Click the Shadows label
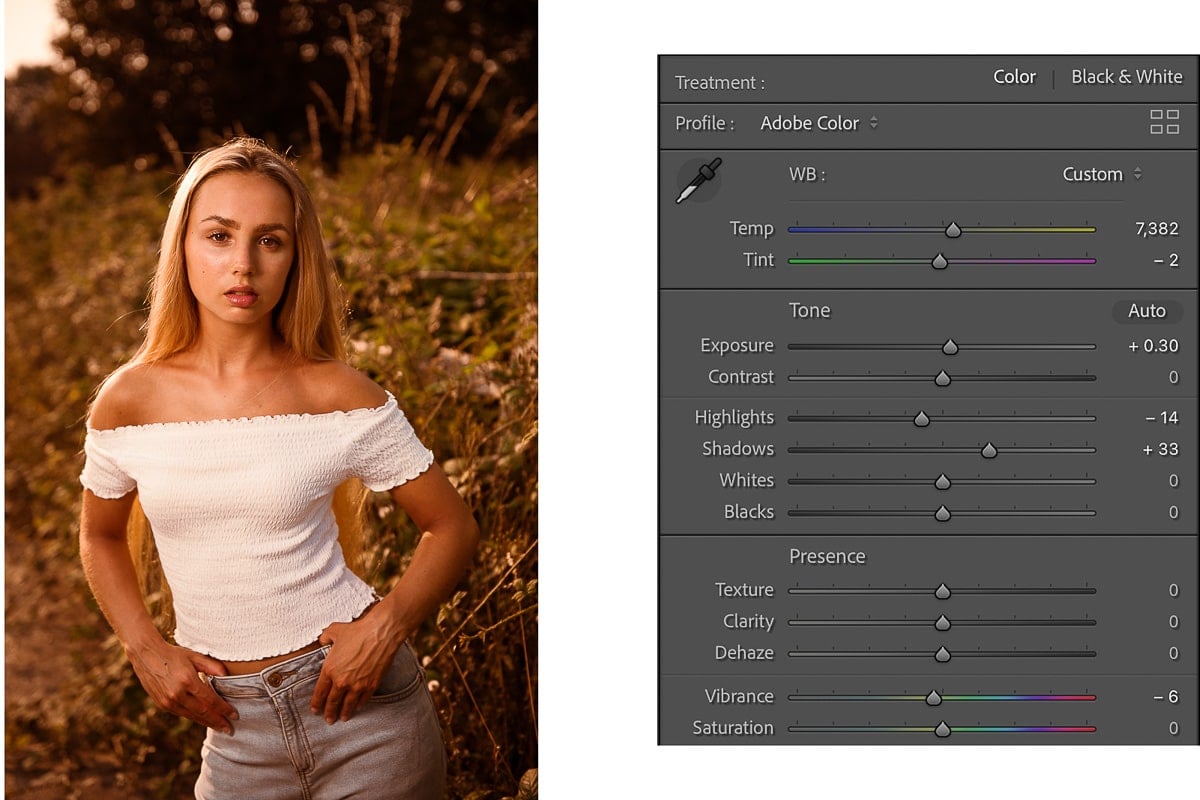 click(x=738, y=449)
